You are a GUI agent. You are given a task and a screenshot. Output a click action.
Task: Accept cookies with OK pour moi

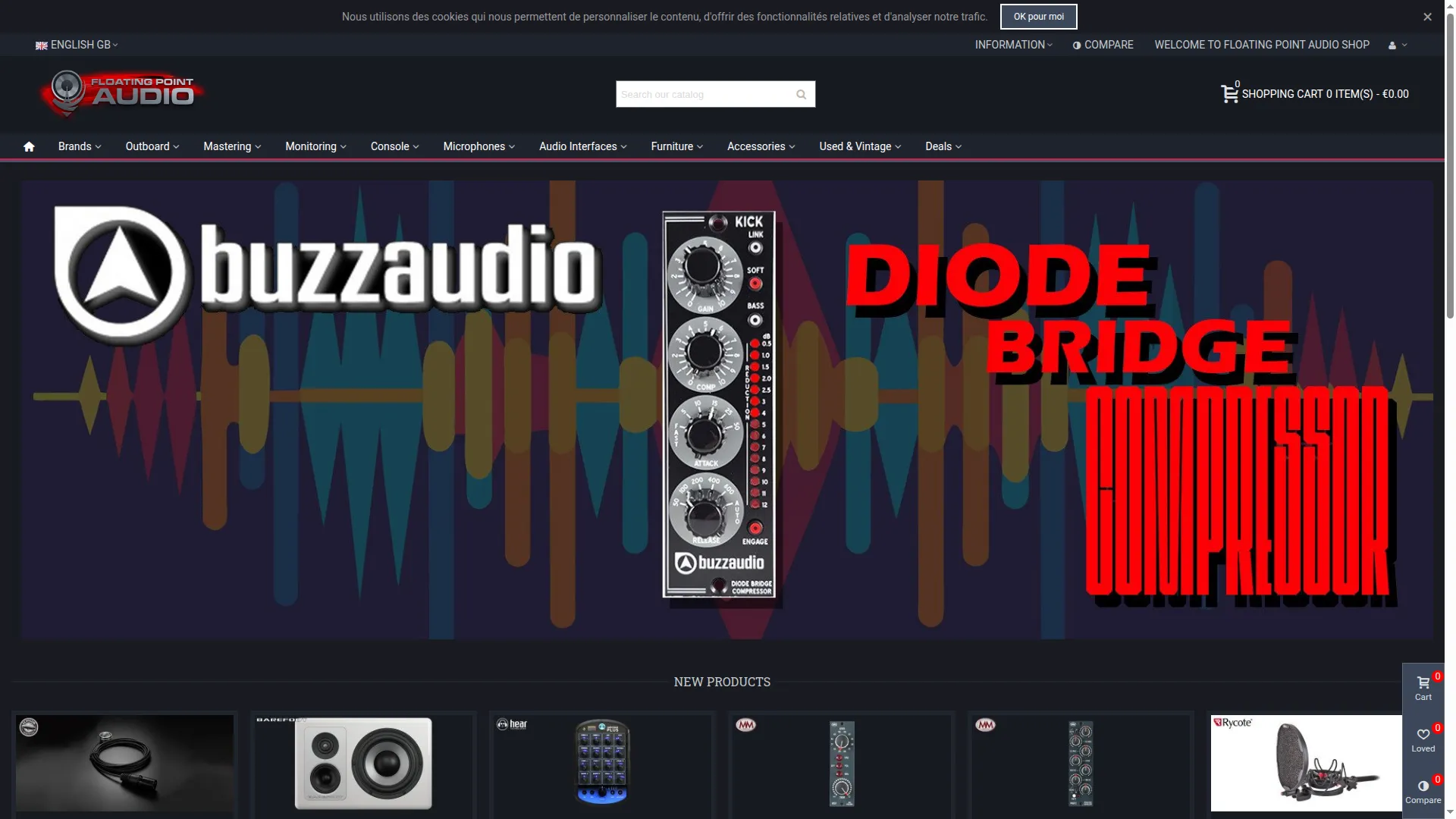(x=1038, y=17)
